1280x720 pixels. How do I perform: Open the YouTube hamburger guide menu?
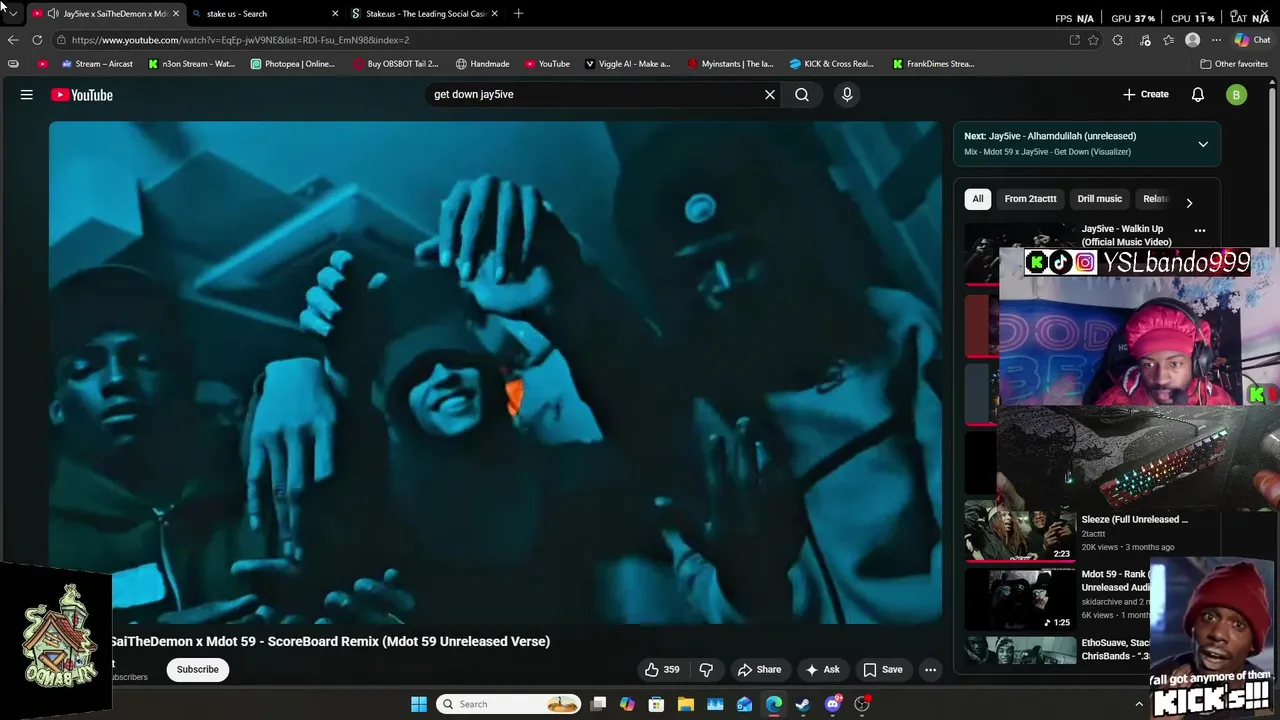point(27,95)
